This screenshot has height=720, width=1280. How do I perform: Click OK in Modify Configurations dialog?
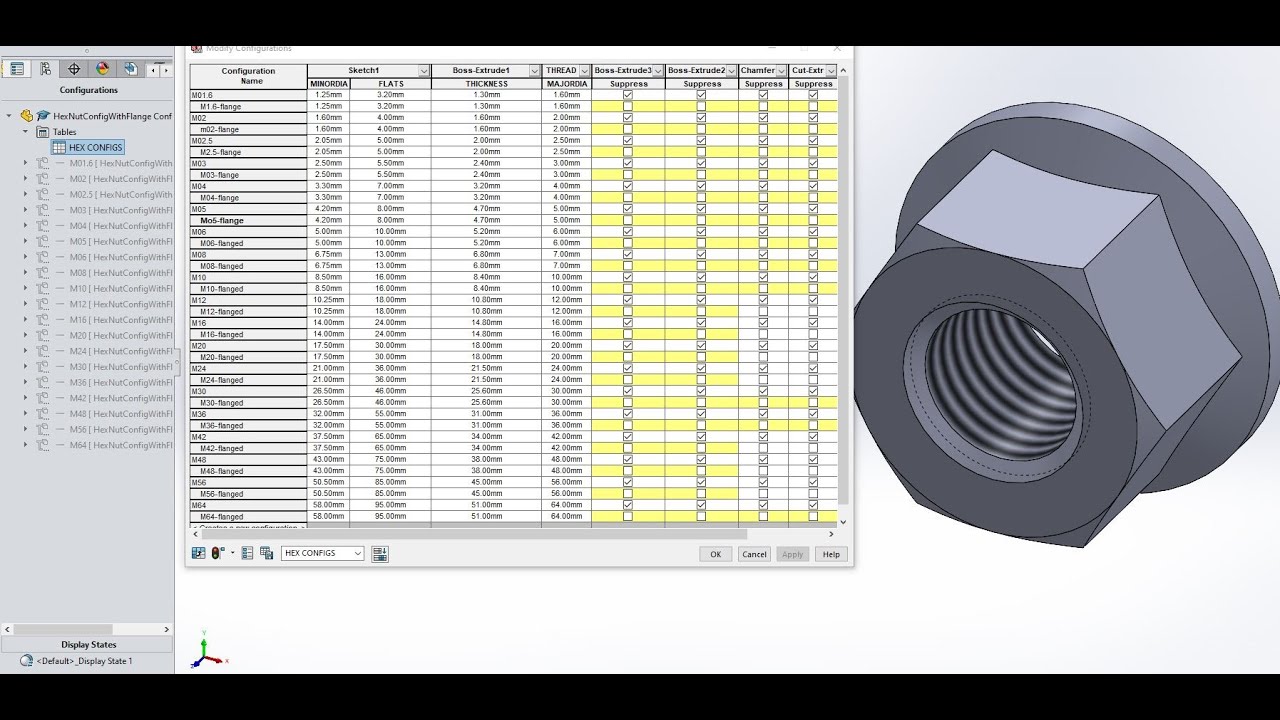[x=715, y=554]
